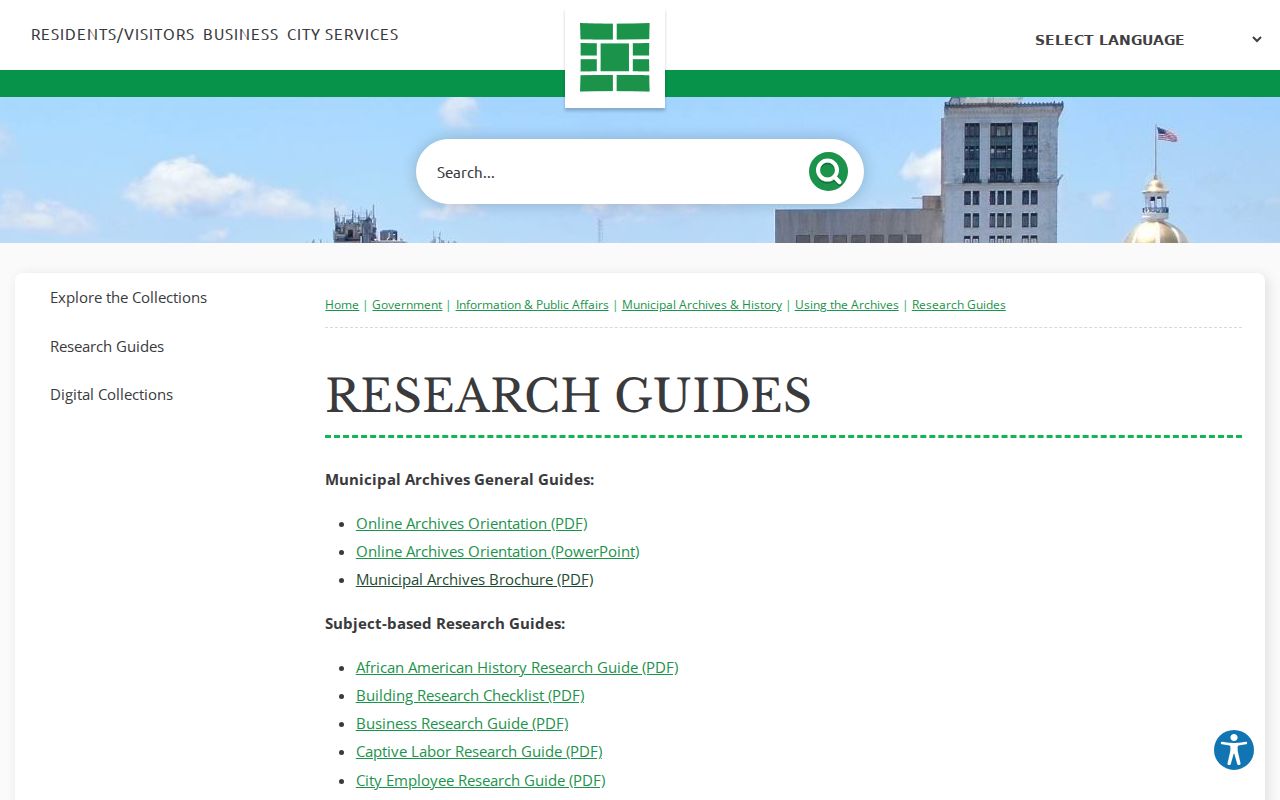Select Digital Collections in the sidebar
This screenshot has width=1280, height=800.
[111, 395]
